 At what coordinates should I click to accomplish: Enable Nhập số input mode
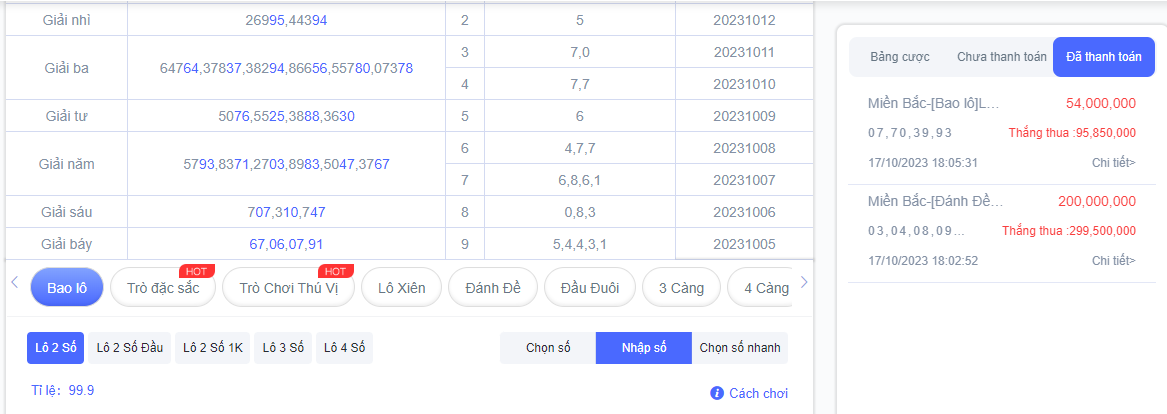pos(644,348)
